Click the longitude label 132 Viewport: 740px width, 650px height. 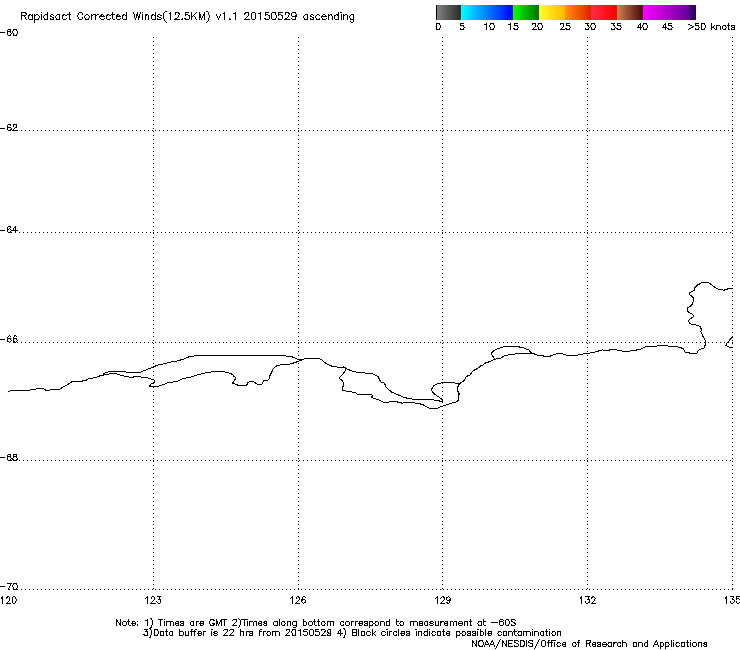click(587, 600)
